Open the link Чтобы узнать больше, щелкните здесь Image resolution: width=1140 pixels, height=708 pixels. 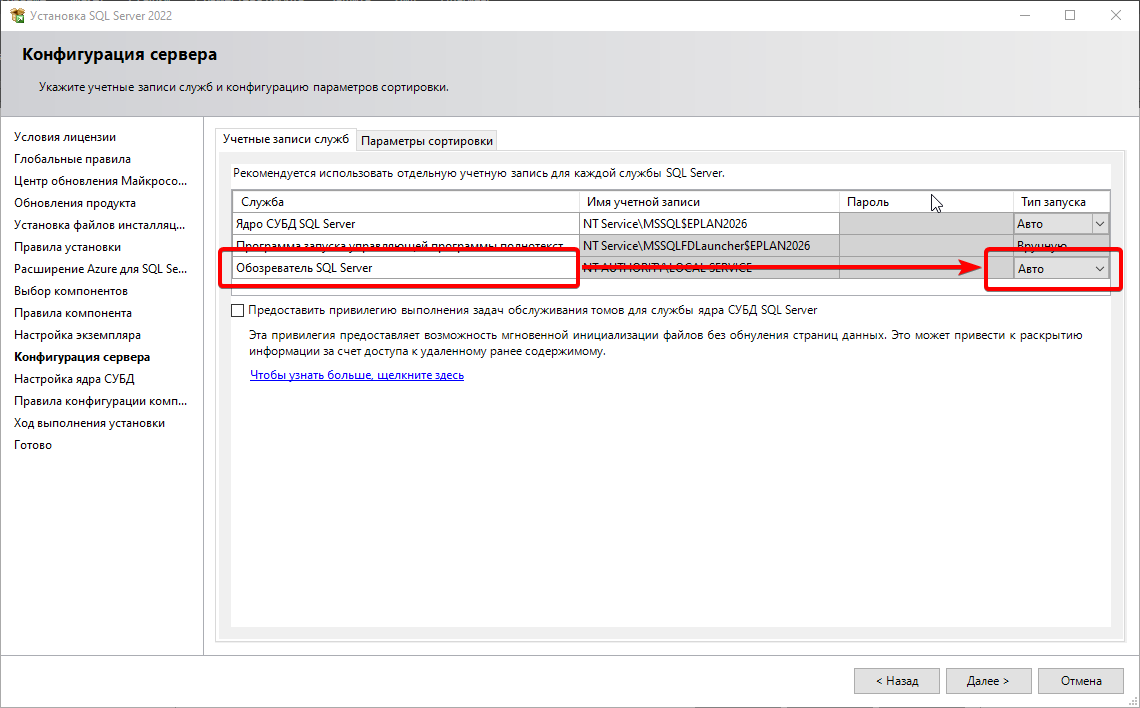pos(356,374)
